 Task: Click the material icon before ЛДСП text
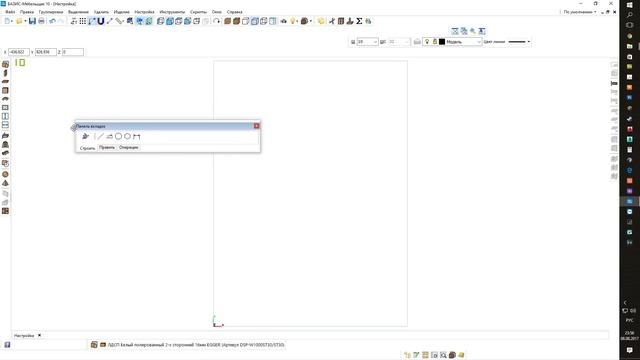tap(103, 345)
